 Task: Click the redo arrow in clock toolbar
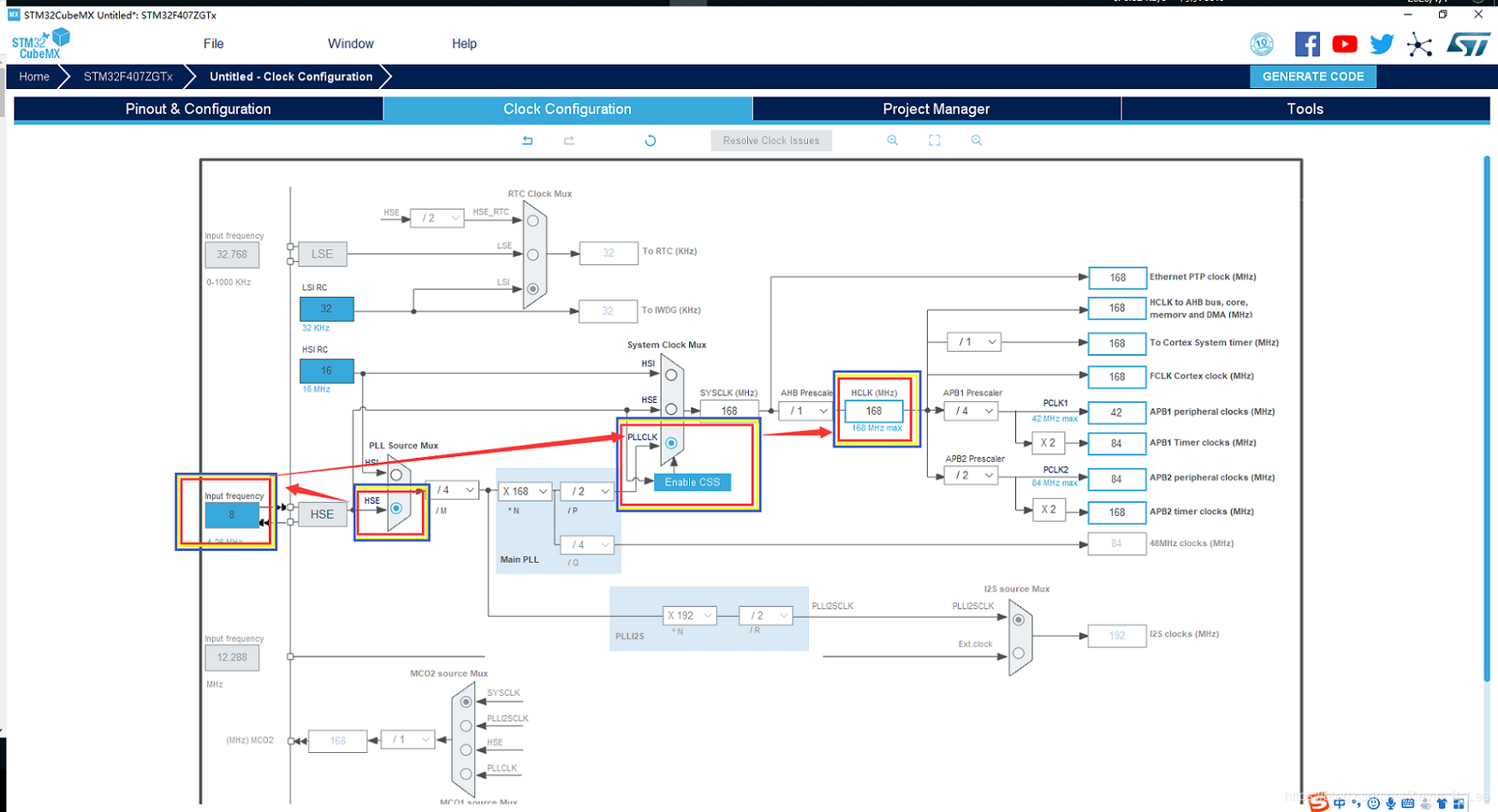pos(569,140)
